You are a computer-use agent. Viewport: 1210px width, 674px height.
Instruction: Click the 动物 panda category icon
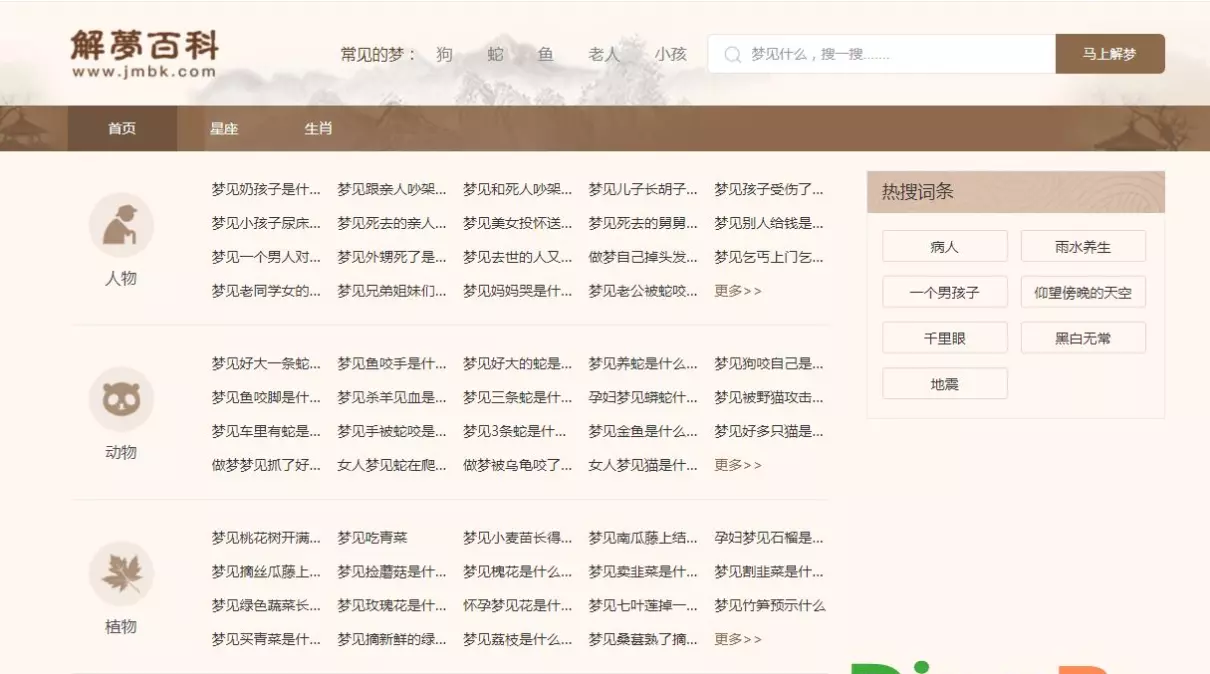coord(121,400)
